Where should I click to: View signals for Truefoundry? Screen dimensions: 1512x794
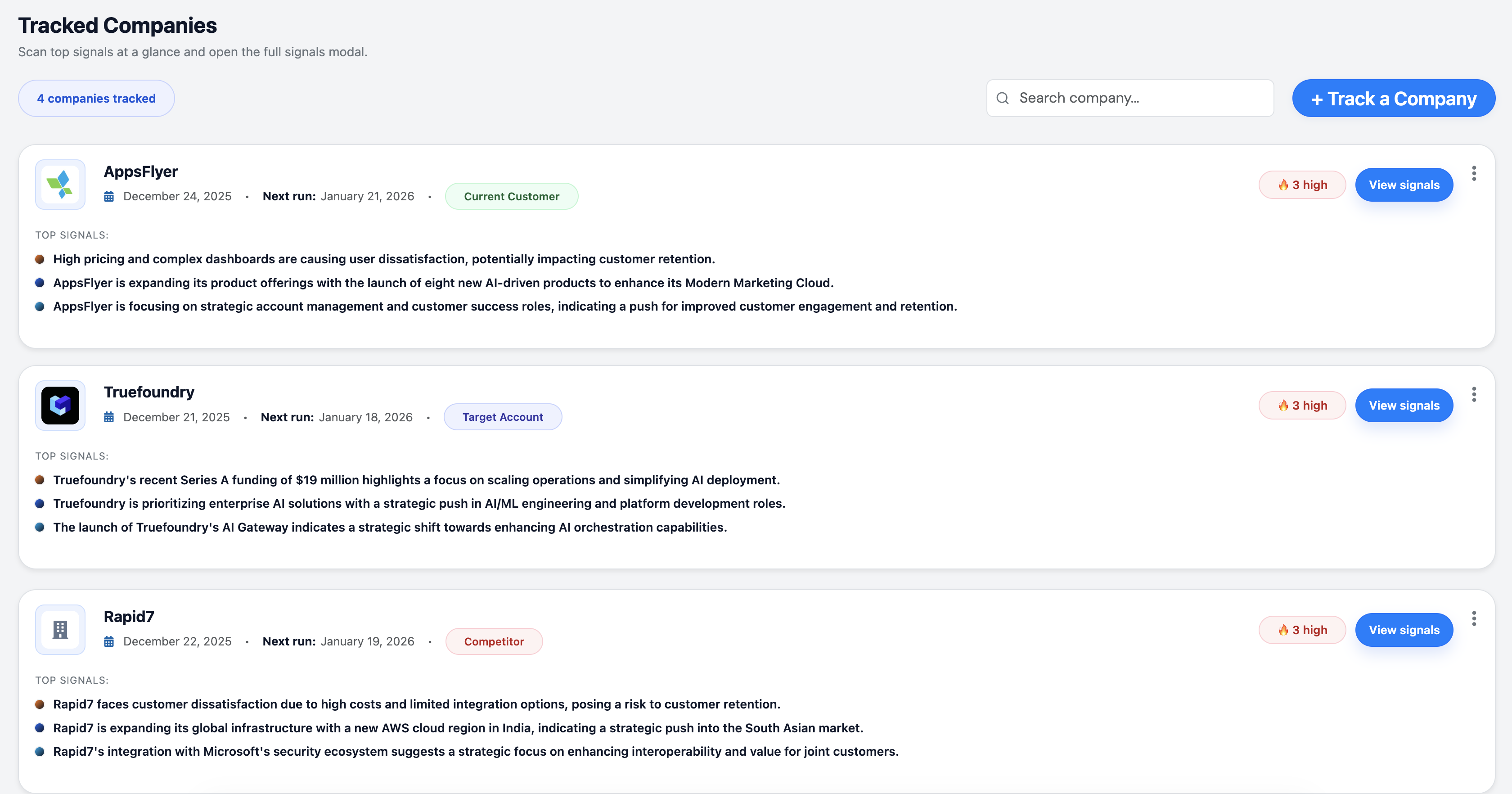tap(1404, 405)
